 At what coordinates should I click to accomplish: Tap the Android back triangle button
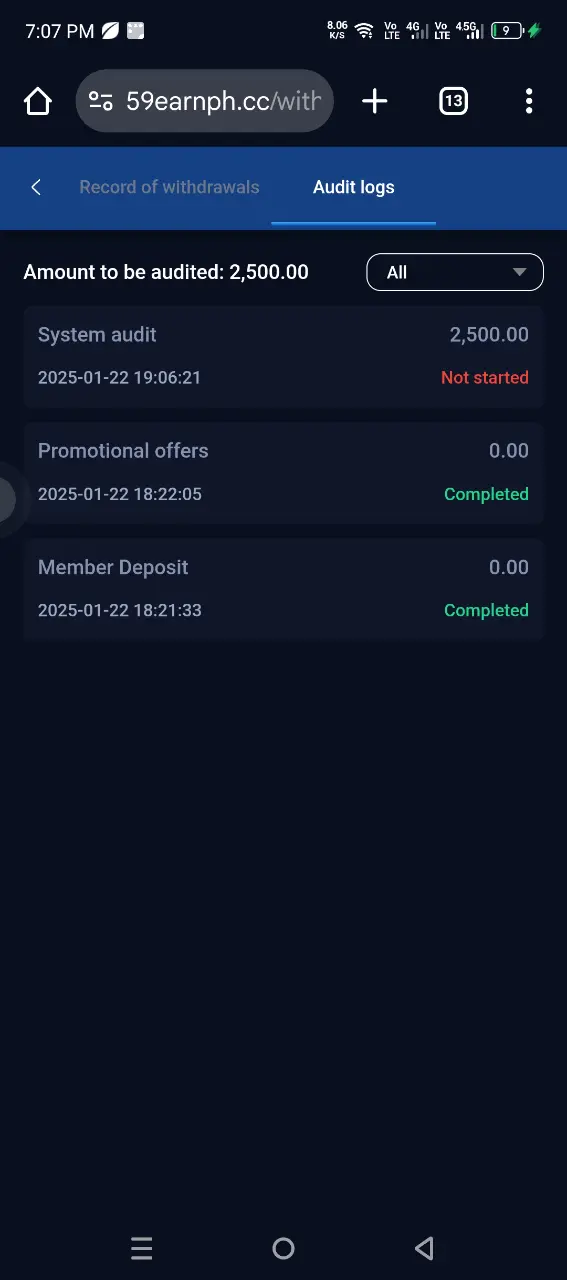coord(424,1248)
